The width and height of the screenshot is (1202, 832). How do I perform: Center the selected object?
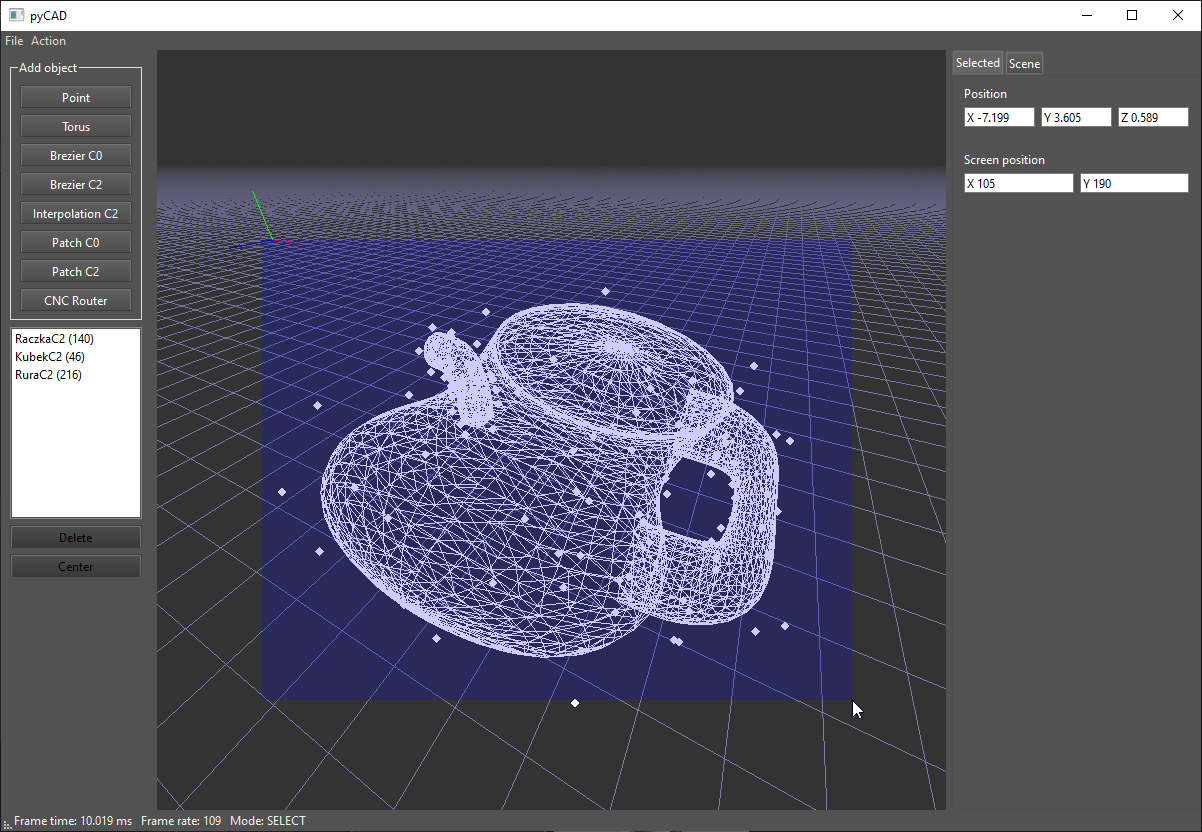75,566
